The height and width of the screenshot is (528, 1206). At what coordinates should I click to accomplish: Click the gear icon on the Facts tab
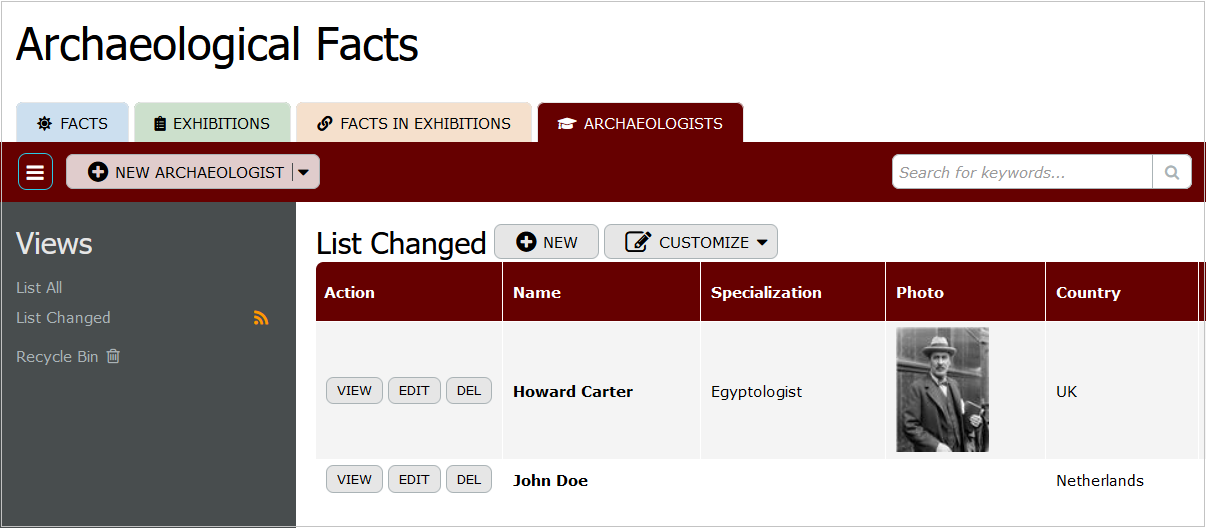pyautogui.click(x=44, y=124)
